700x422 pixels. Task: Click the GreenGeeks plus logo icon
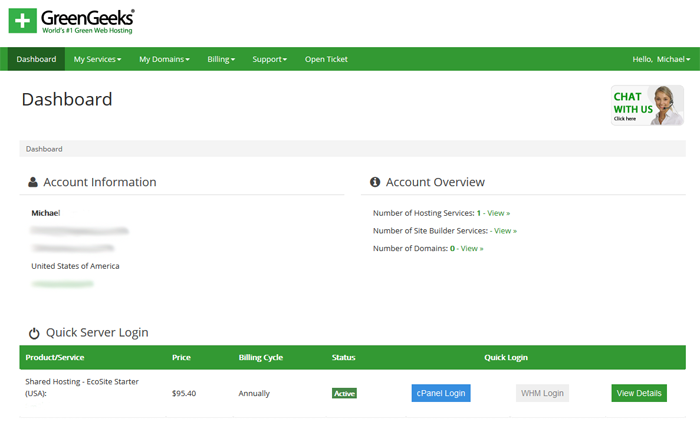pyautogui.click(x=22, y=21)
